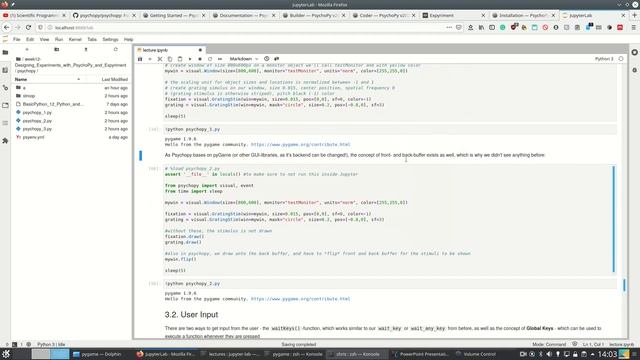Open the Run menu
This screenshot has height=360, width=640.
click(x=59, y=40)
